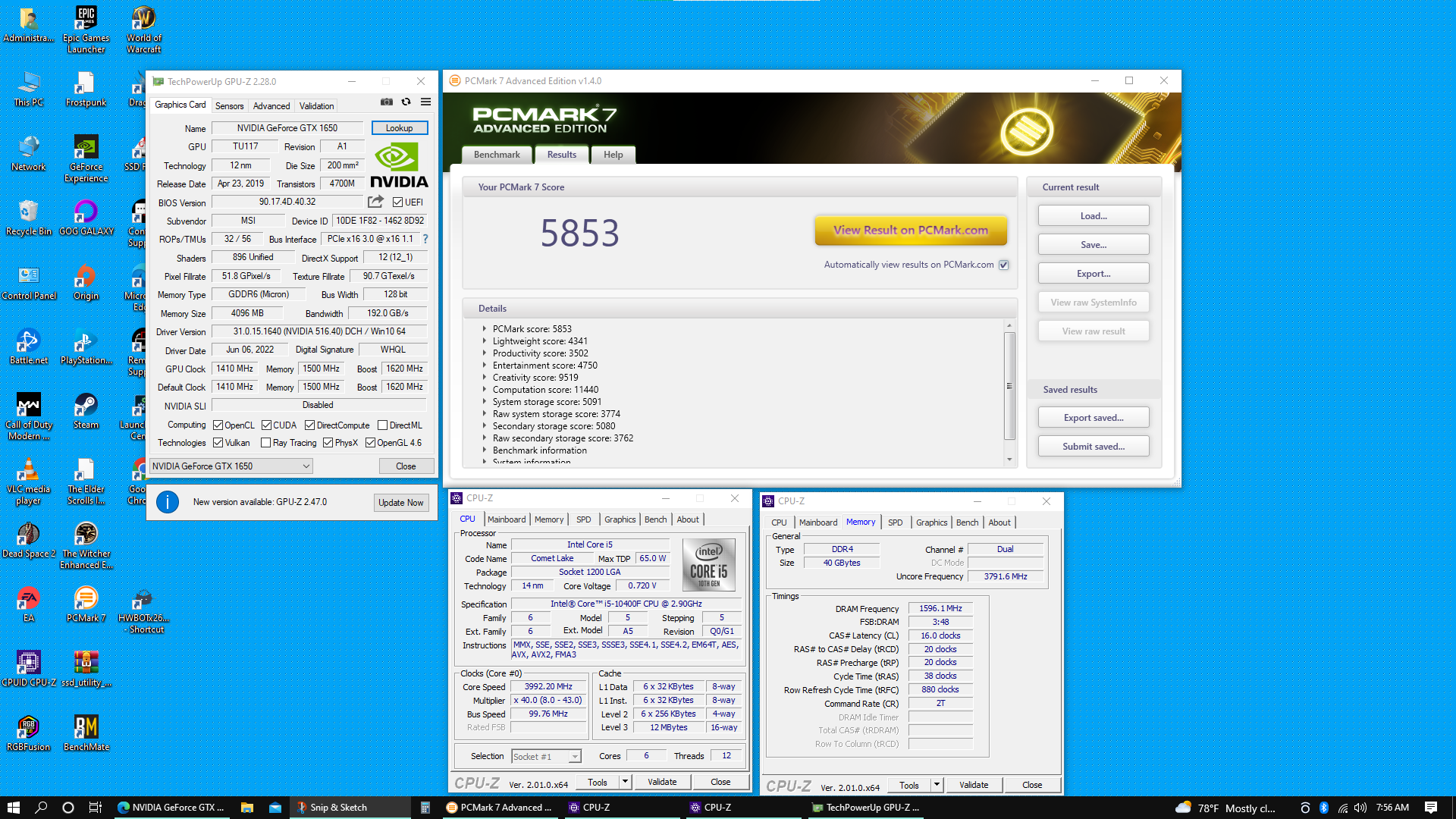Open the Socket #1 selection dropdown
The width and height of the screenshot is (1456, 819).
(x=546, y=756)
